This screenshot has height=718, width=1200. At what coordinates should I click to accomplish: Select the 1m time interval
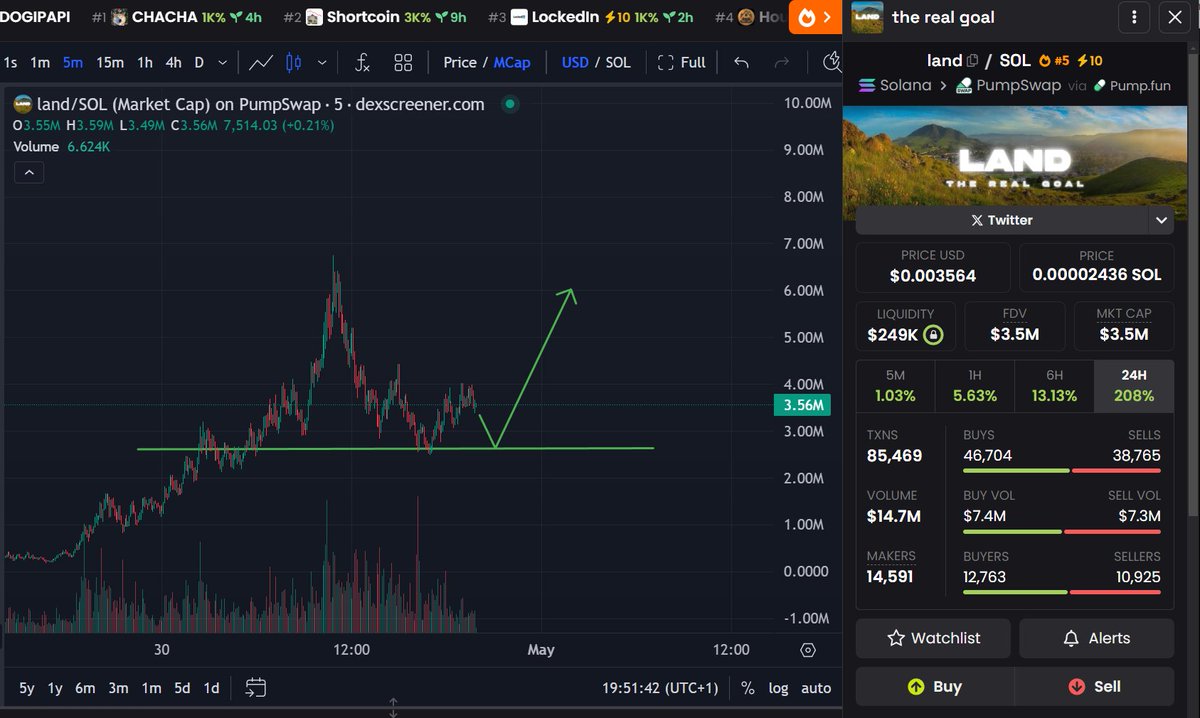coord(40,62)
